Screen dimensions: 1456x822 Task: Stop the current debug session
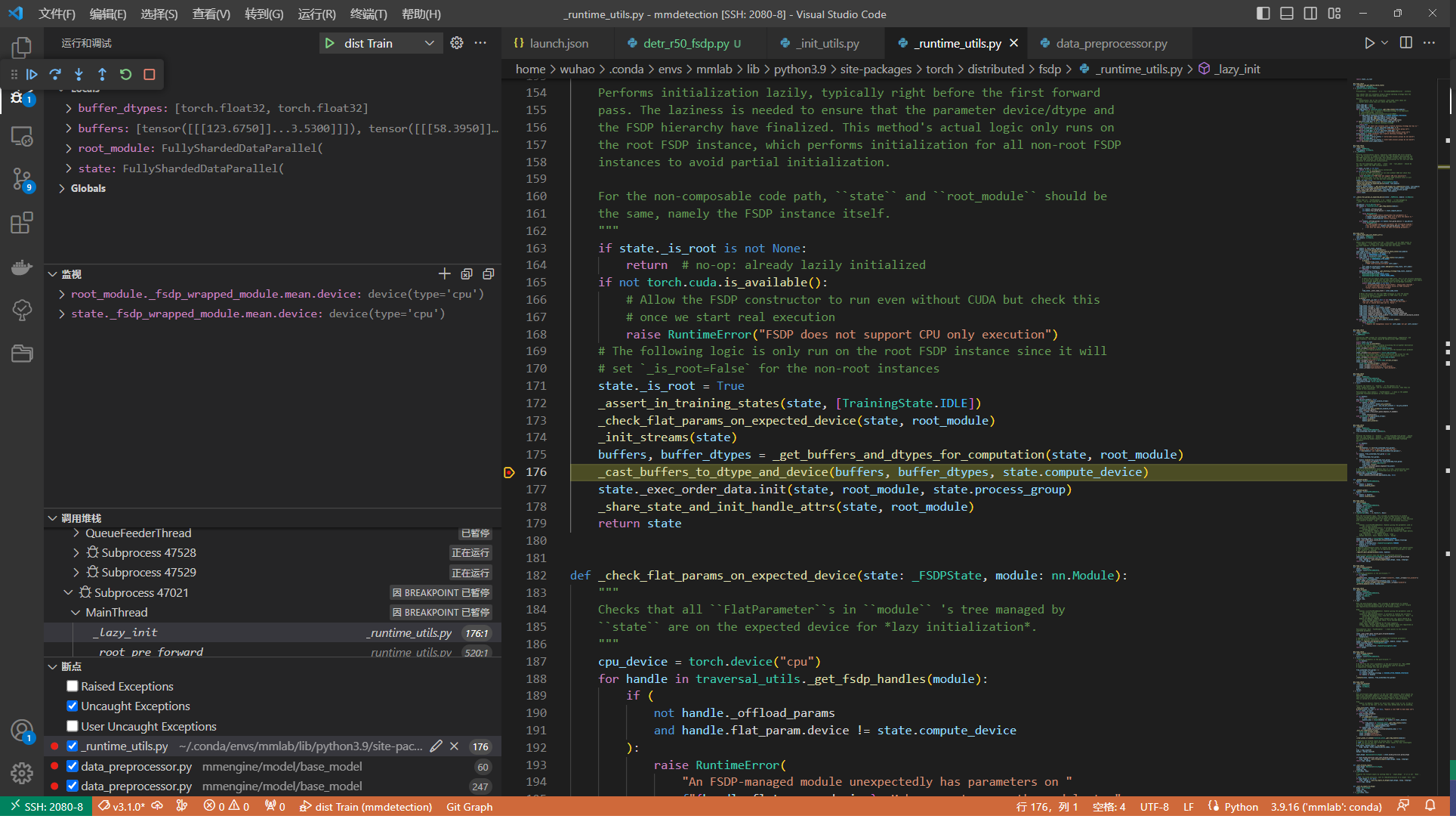pos(149,74)
